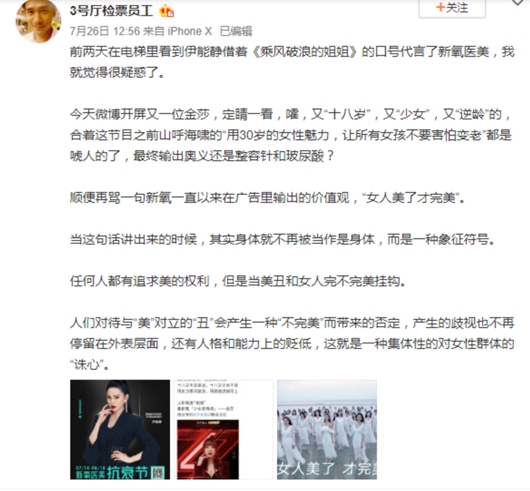
Task: Open the post timestamp 7月26日 12:56
Action: pyautogui.click(x=105, y=31)
